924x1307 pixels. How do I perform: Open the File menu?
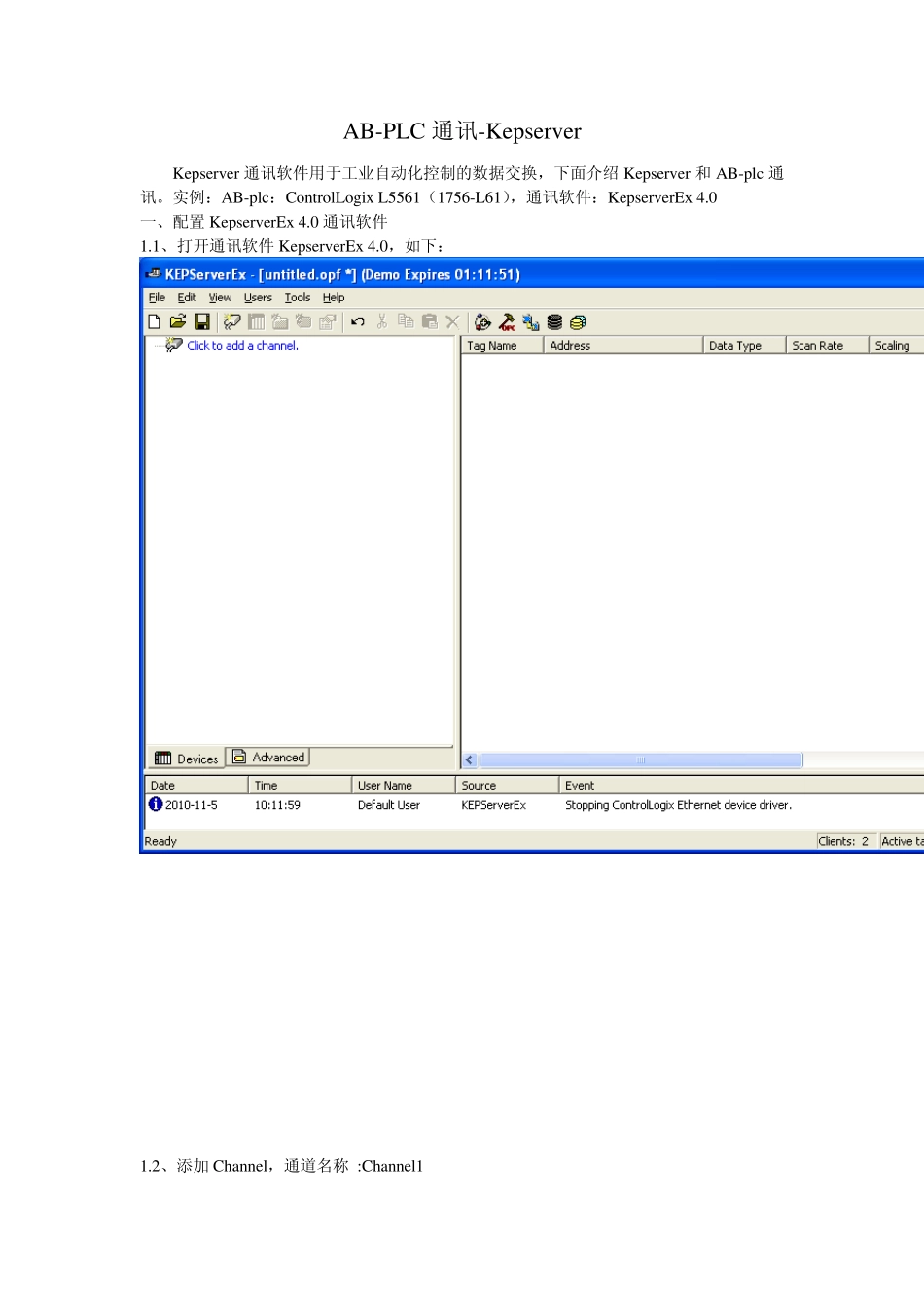pos(157,298)
